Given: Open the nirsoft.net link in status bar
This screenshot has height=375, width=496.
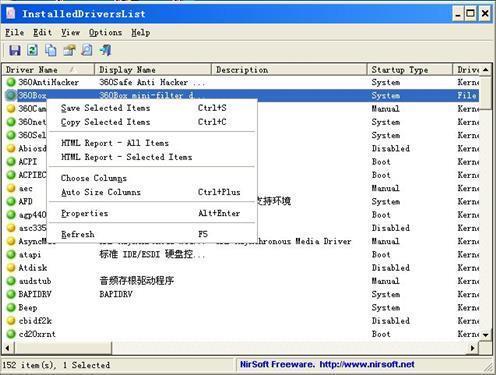Looking at the screenshot, I should 367,364.
